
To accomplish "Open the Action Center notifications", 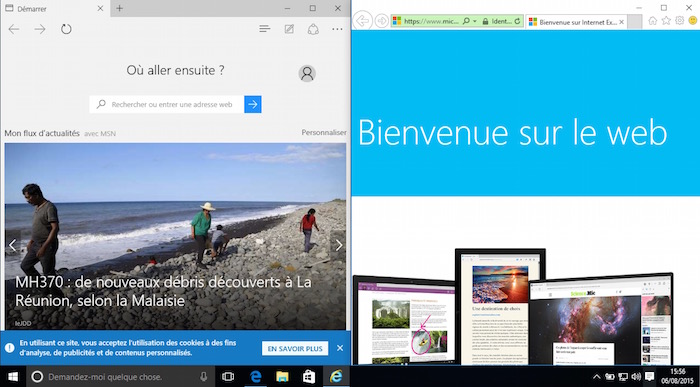I will 650,377.
